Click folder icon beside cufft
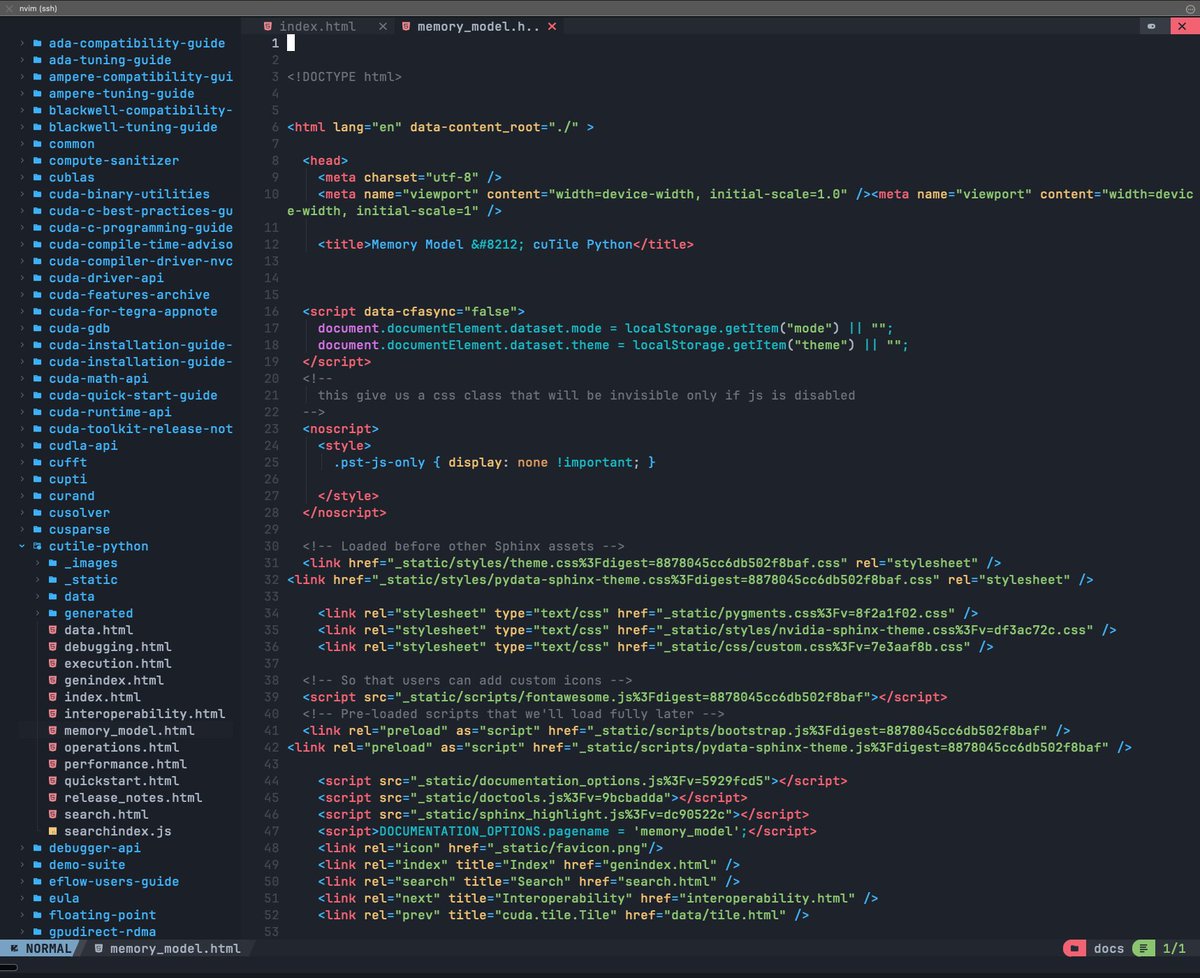Screen dimensions: 1200x978 tap(37, 462)
